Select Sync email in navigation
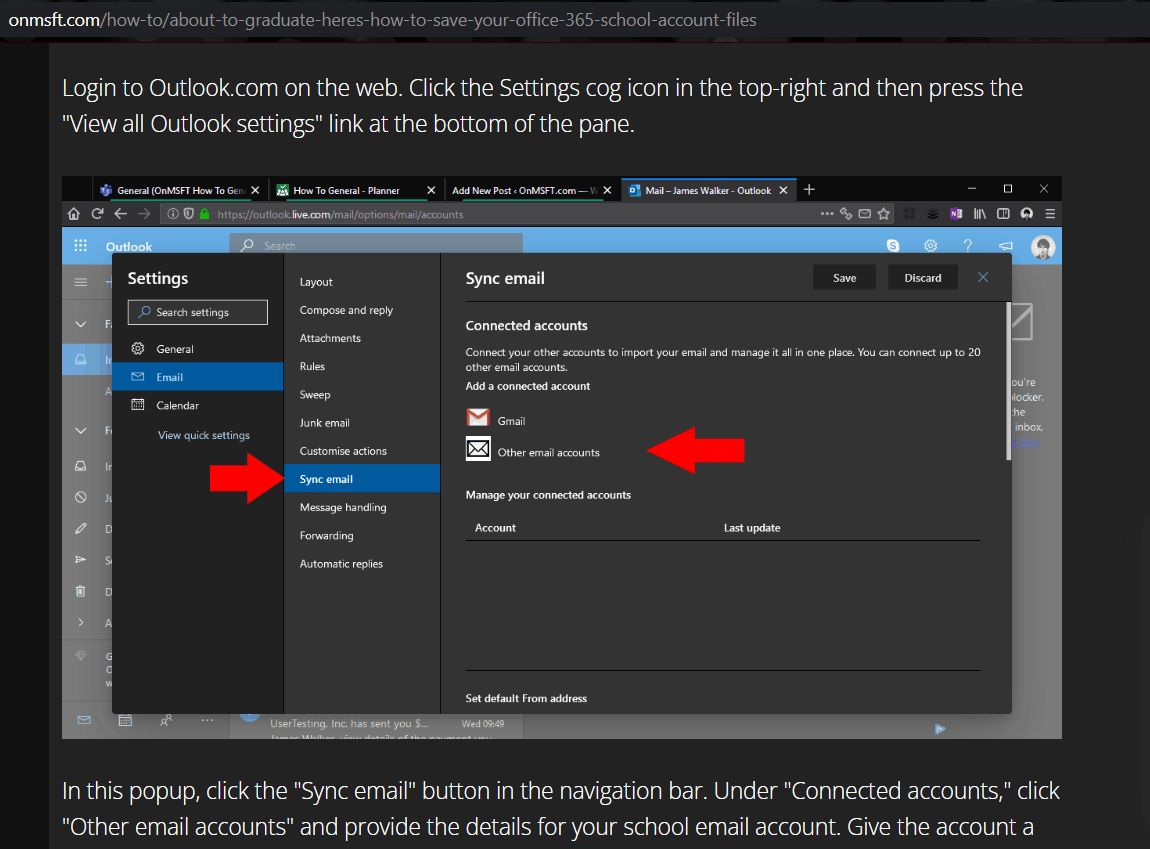 click(362, 479)
